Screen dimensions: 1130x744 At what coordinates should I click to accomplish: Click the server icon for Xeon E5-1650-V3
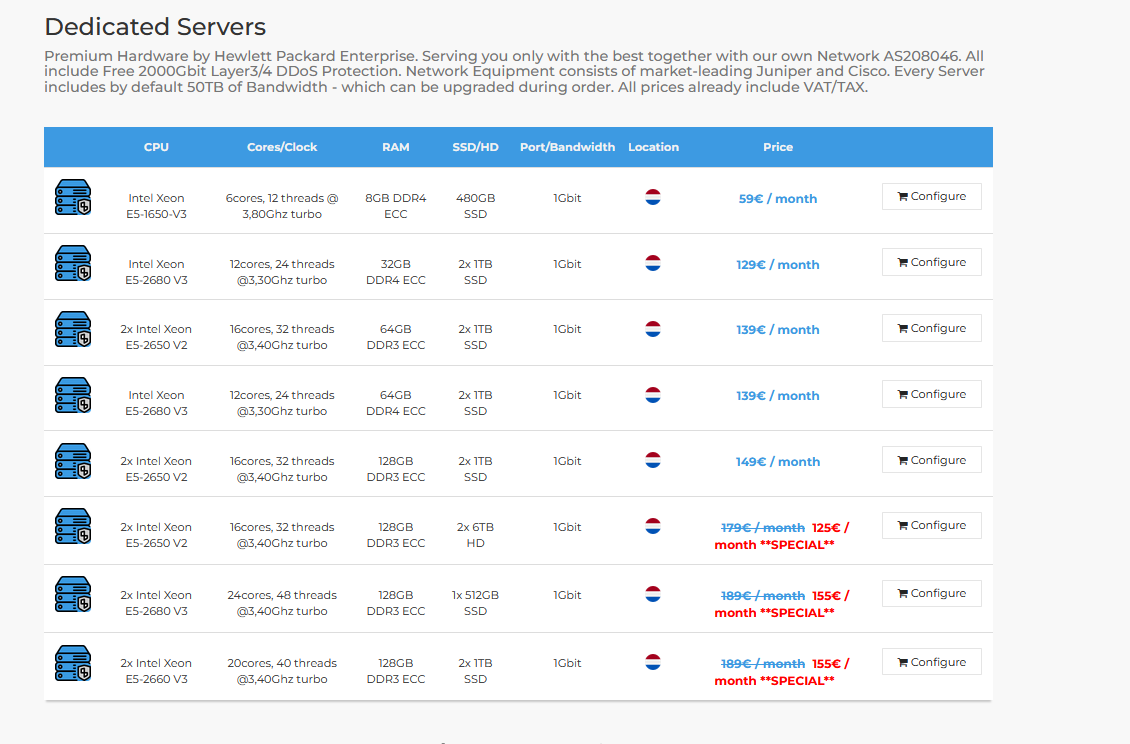73,197
